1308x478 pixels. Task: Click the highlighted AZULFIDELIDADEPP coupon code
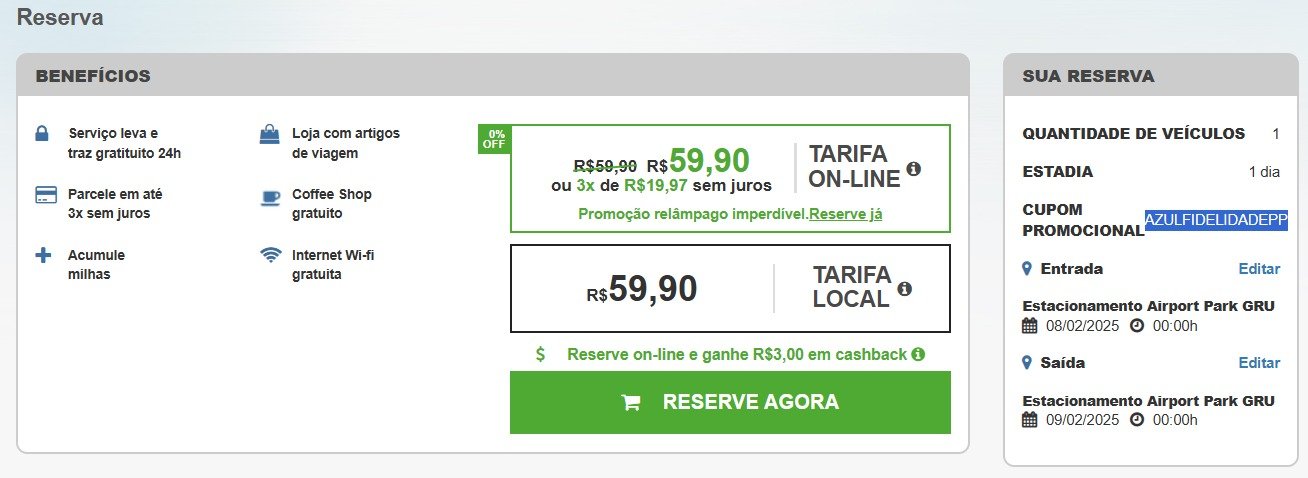point(1216,220)
